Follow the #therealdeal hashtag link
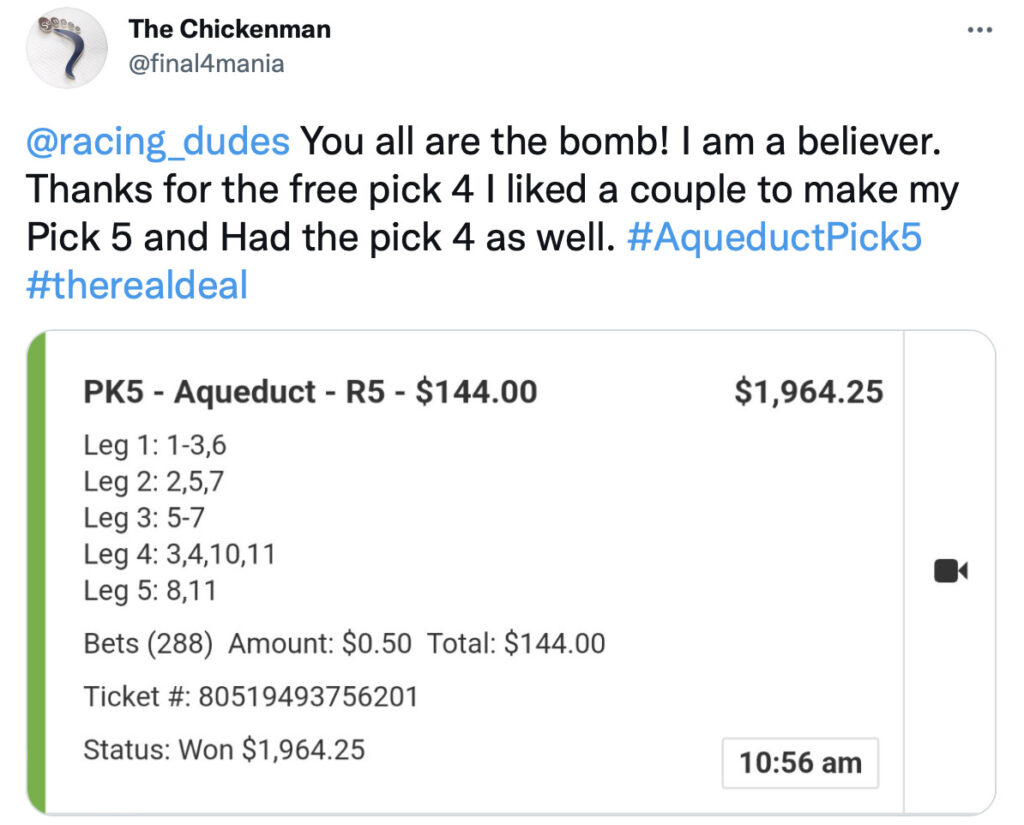1024x825 pixels. pyautogui.click(x=135, y=285)
